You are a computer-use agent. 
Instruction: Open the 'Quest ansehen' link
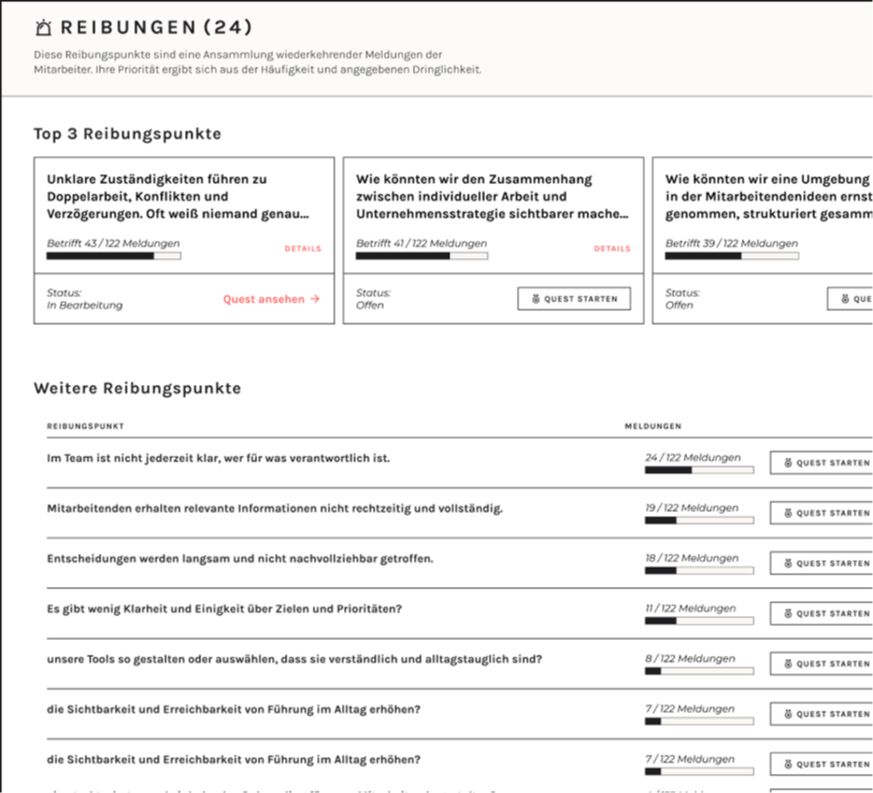click(264, 299)
